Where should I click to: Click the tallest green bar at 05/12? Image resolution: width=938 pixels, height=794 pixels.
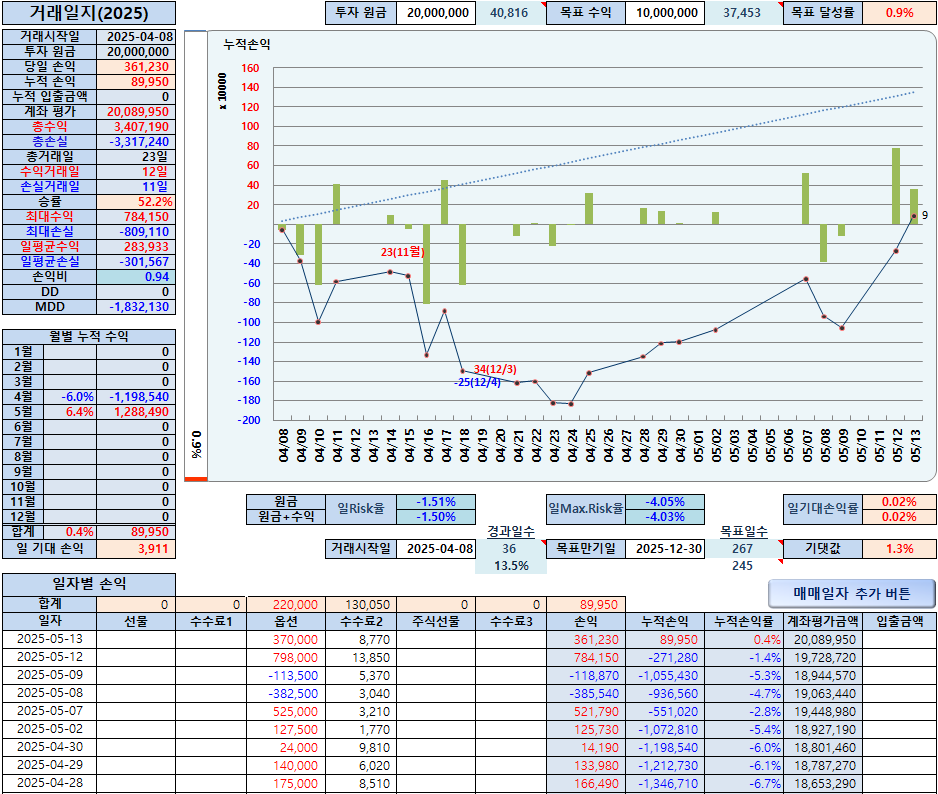[896, 186]
